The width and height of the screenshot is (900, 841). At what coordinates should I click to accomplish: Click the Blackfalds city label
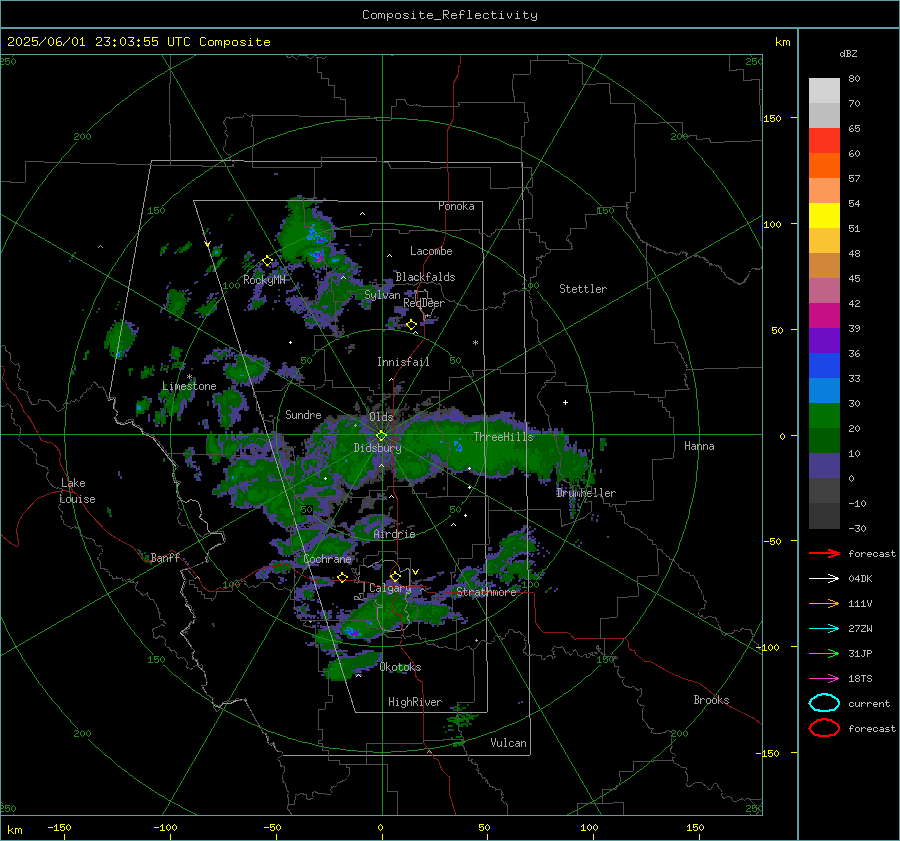[425, 277]
